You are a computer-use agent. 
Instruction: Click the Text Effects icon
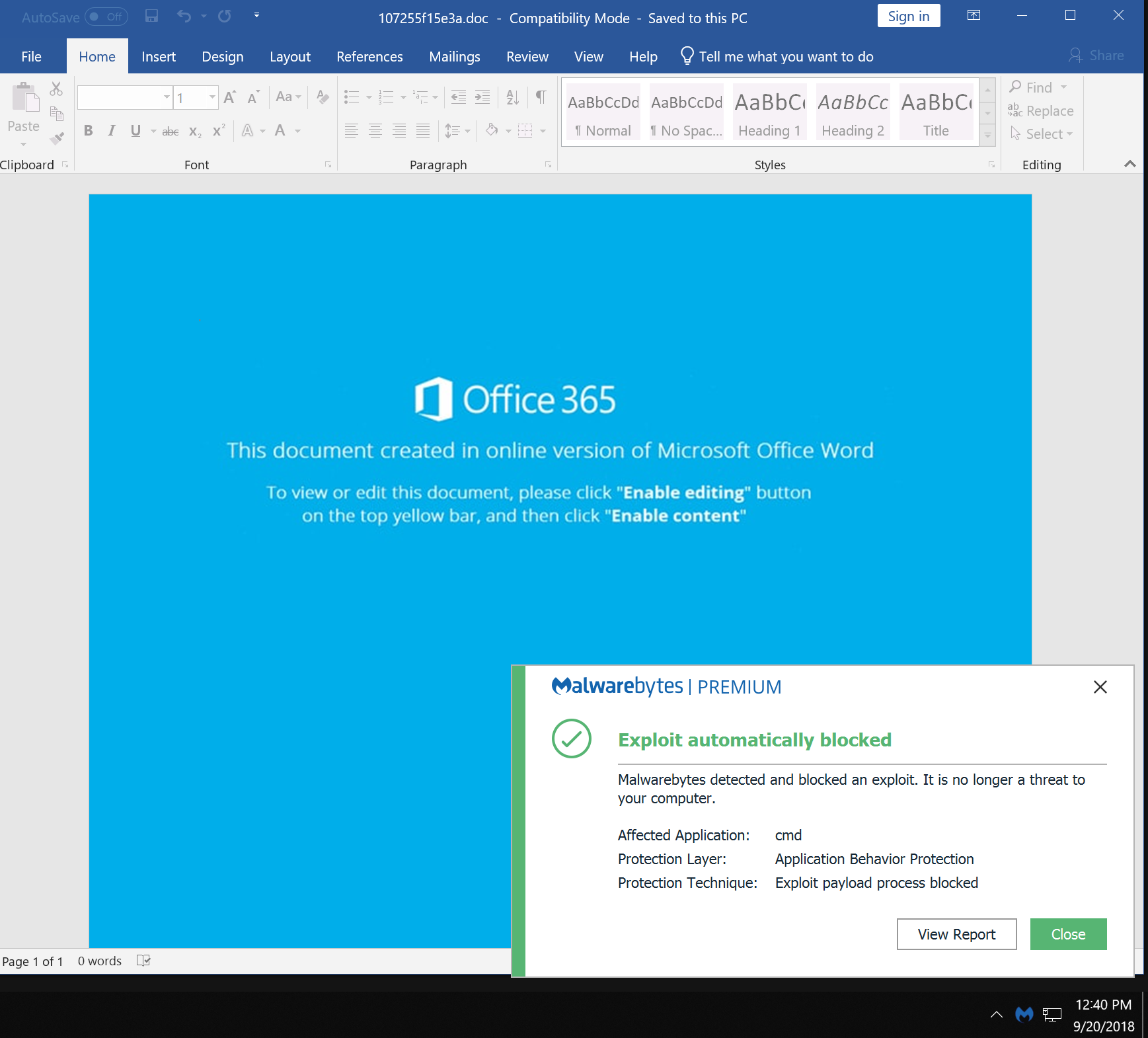(248, 131)
